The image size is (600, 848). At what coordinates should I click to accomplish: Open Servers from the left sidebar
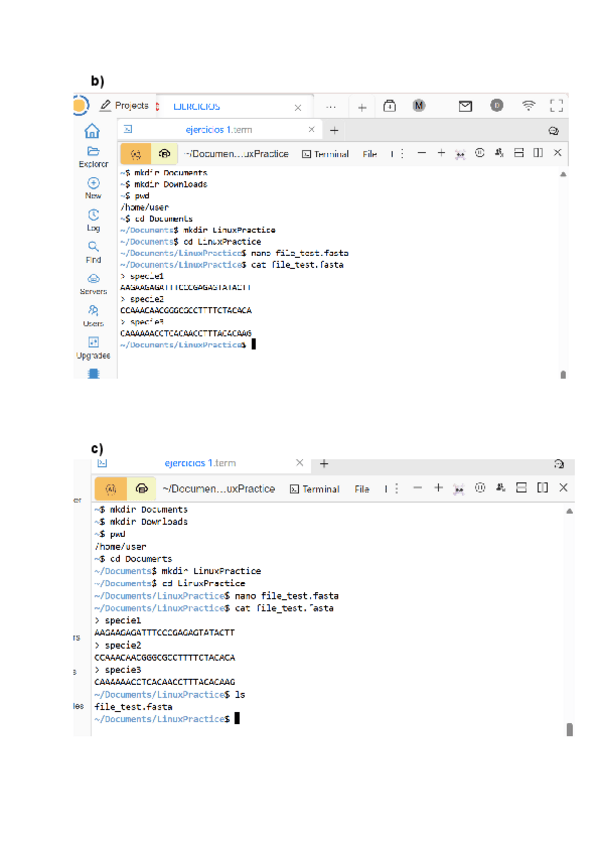point(92,280)
